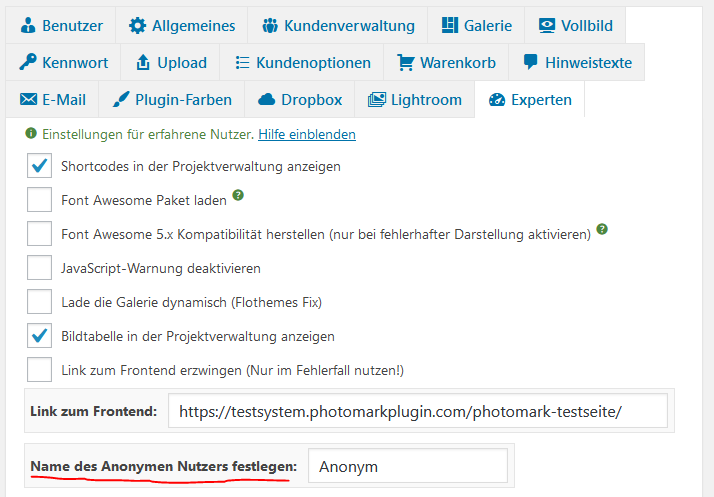This screenshot has height=497, width=714.
Task: Check Lade die Galerie dynamisch option
Action: pyautogui.click(x=40, y=302)
